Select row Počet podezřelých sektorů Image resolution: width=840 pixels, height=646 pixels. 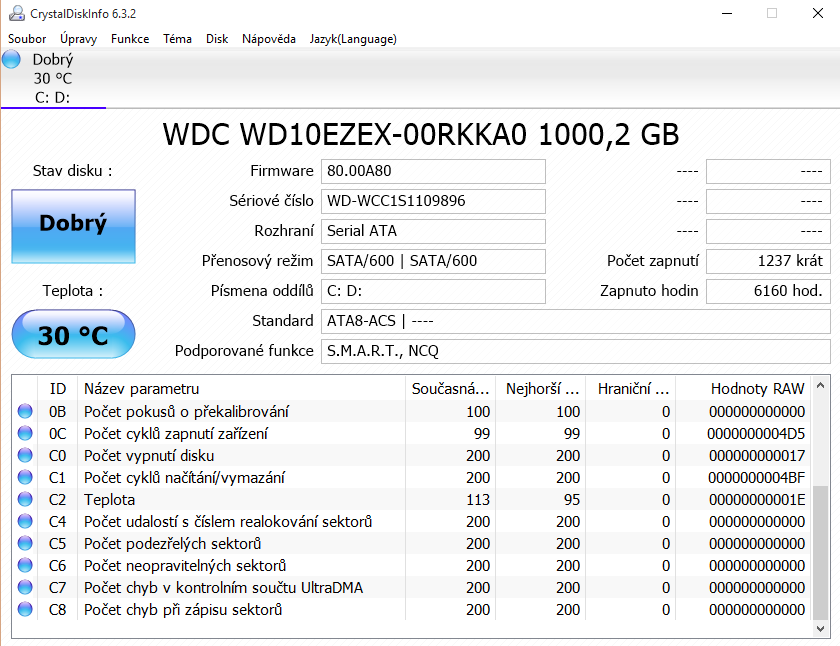coord(172,543)
